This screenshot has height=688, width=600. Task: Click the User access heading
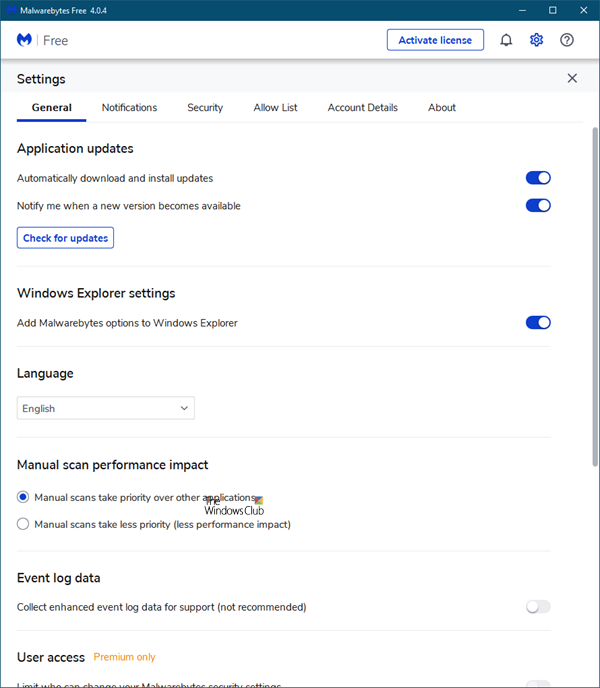(51, 657)
